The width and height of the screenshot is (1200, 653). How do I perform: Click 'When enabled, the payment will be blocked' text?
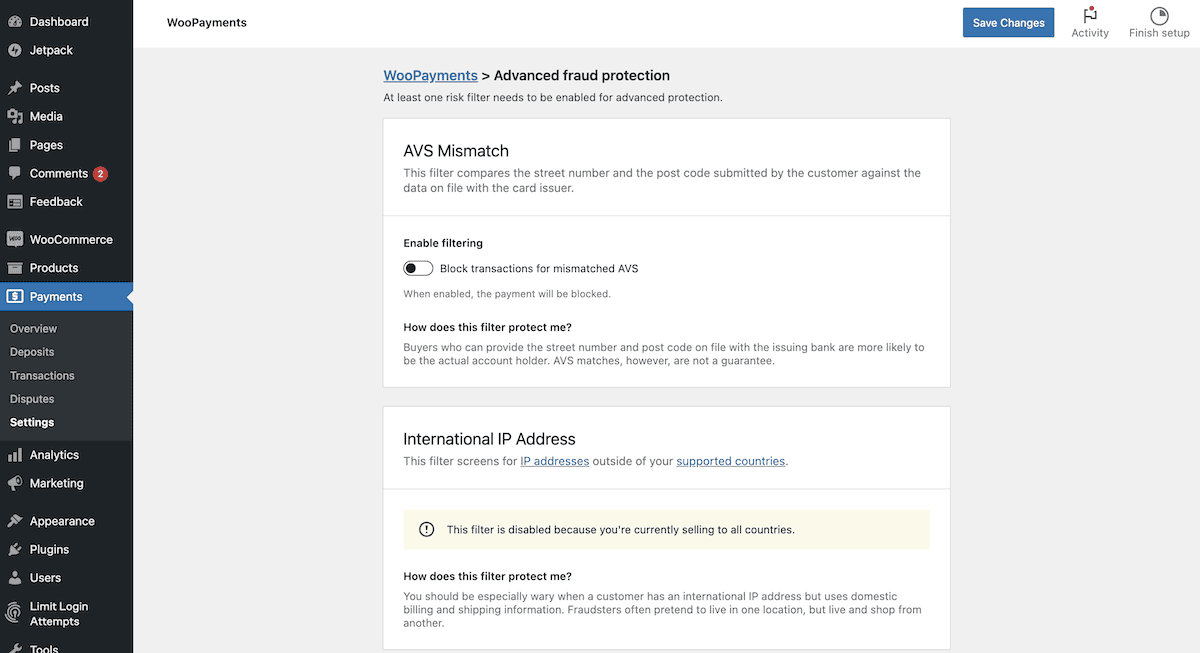(x=507, y=294)
